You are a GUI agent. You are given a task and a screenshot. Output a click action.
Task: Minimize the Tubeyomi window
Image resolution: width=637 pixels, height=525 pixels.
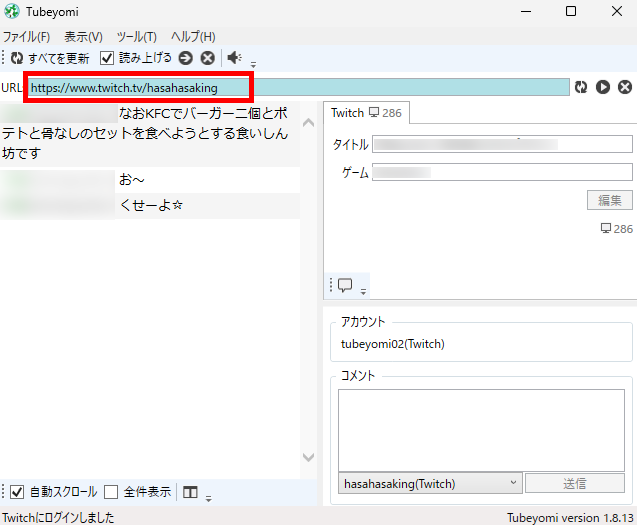526,11
